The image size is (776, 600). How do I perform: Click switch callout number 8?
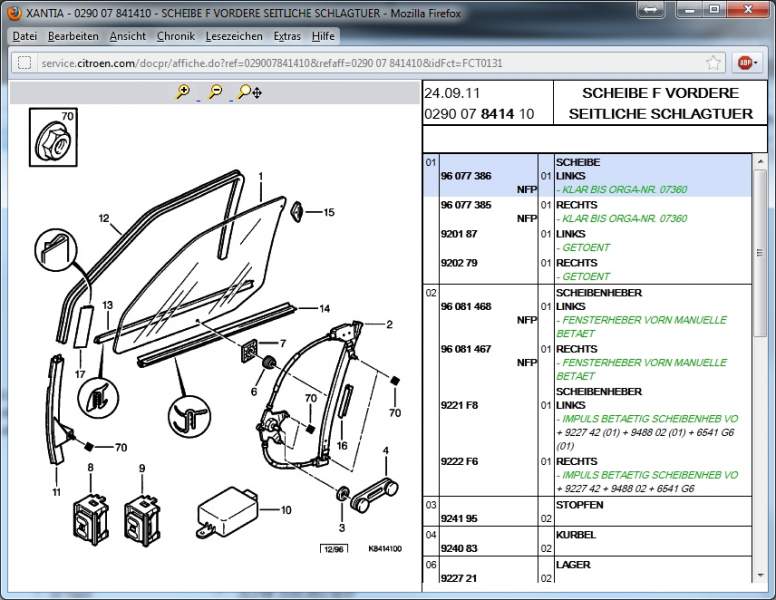tap(91, 467)
